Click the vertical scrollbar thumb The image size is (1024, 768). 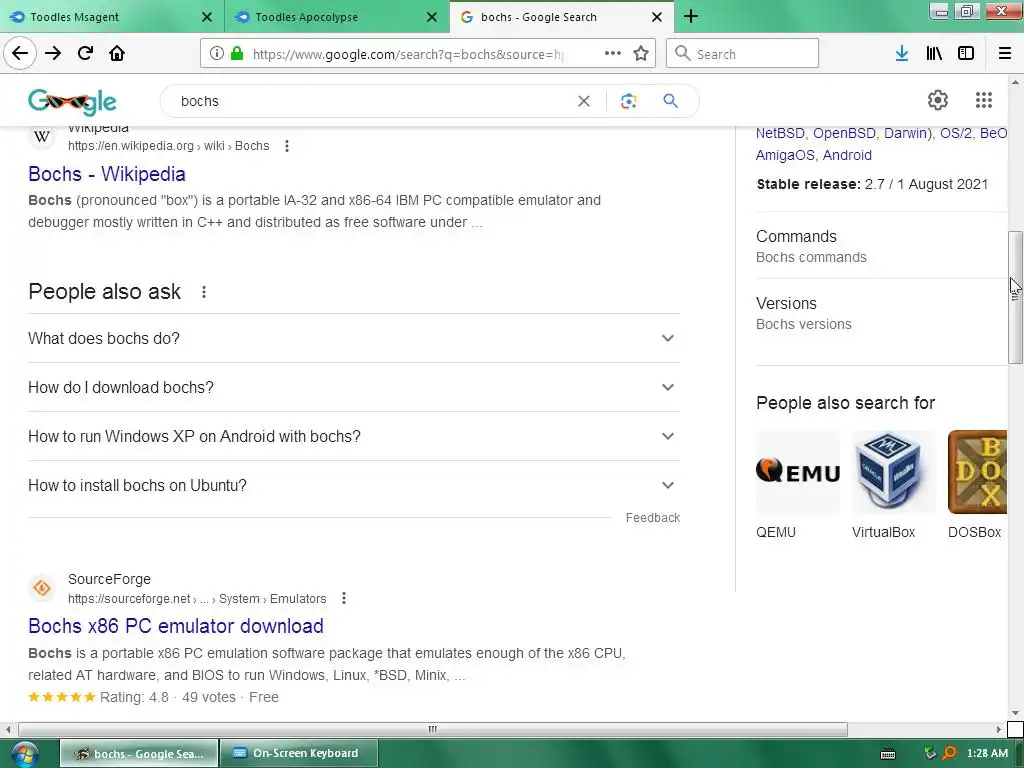click(x=1015, y=297)
